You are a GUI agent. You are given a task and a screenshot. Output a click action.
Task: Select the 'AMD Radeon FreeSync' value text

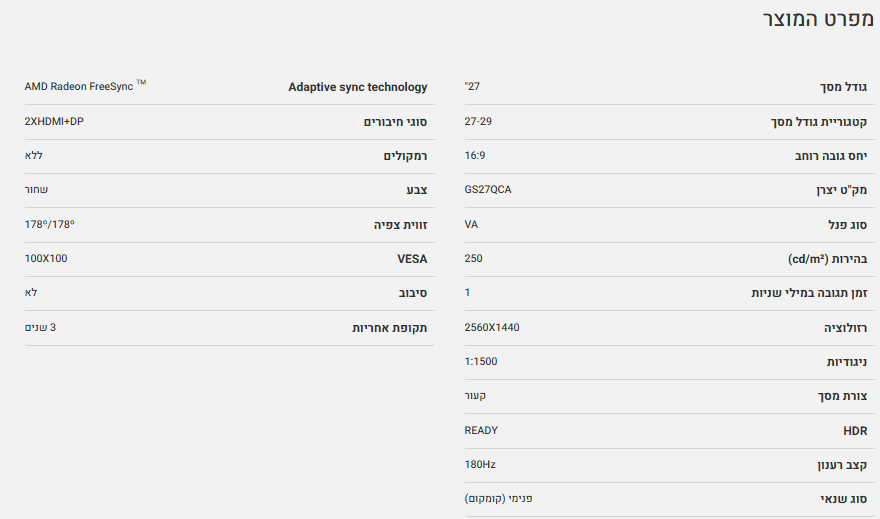[79, 87]
